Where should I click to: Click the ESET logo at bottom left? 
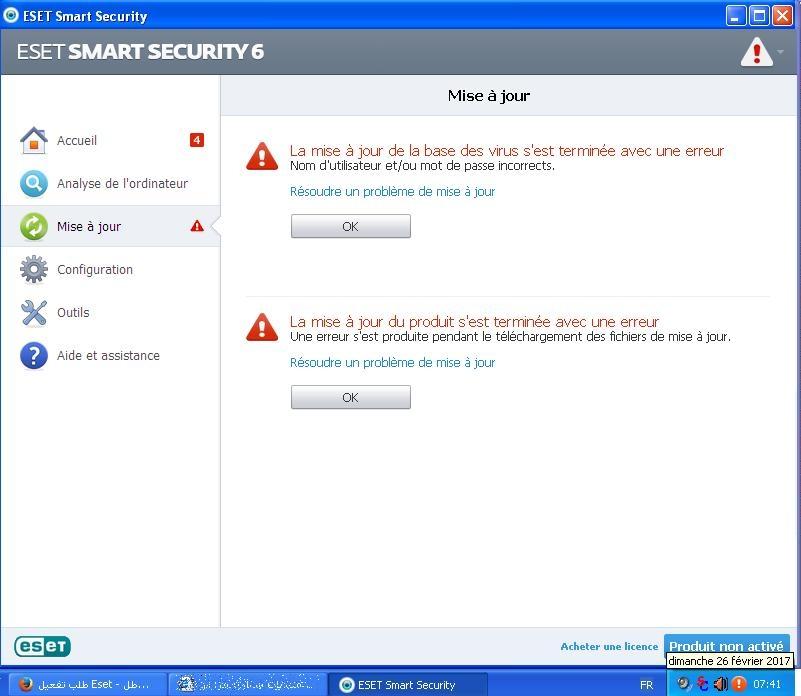point(42,646)
